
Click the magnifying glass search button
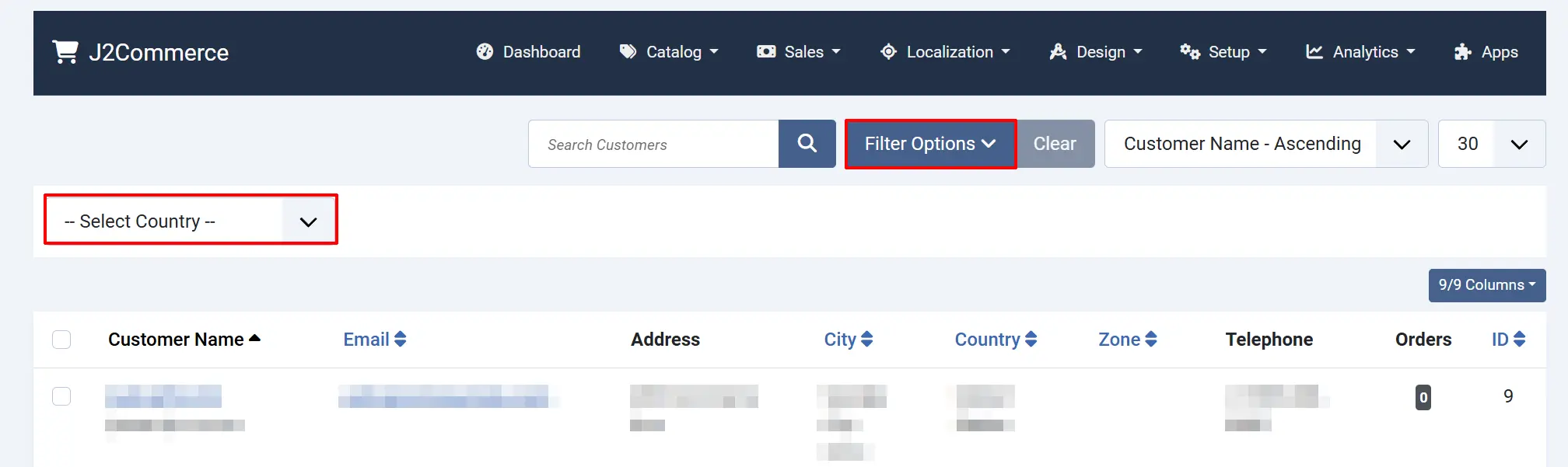pyautogui.click(x=807, y=144)
